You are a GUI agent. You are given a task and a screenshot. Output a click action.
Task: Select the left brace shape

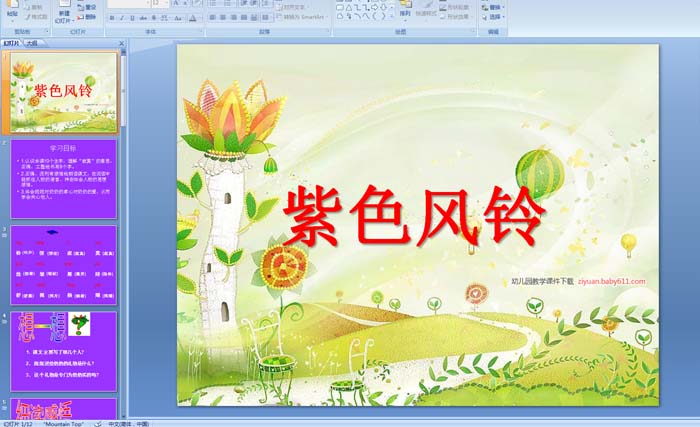point(374,16)
